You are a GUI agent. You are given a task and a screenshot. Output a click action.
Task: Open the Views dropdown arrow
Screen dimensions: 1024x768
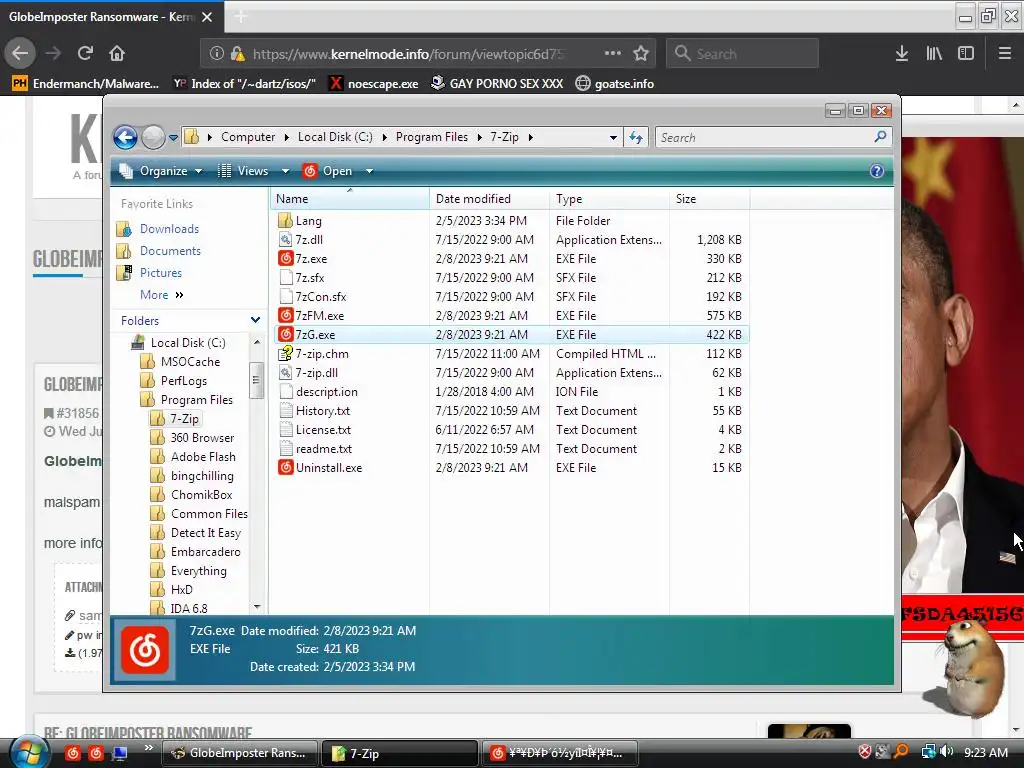pyautogui.click(x=285, y=171)
